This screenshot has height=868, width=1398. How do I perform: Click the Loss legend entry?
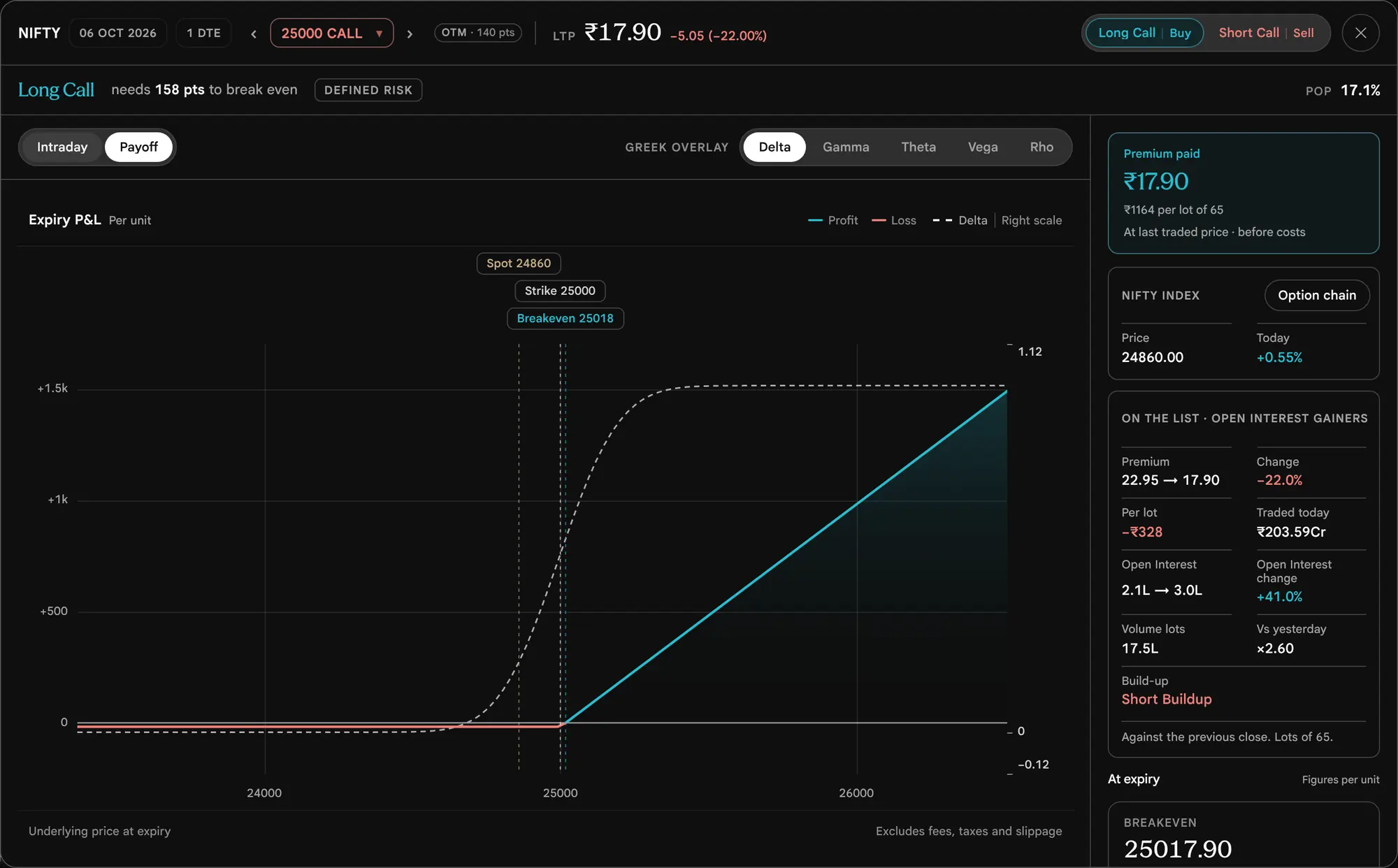[x=894, y=220]
